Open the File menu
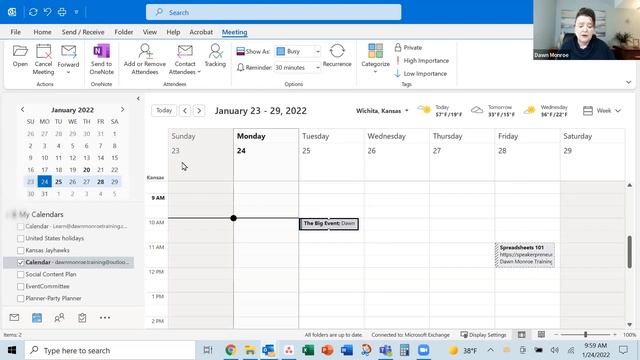The height and width of the screenshot is (360, 640). (16, 32)
